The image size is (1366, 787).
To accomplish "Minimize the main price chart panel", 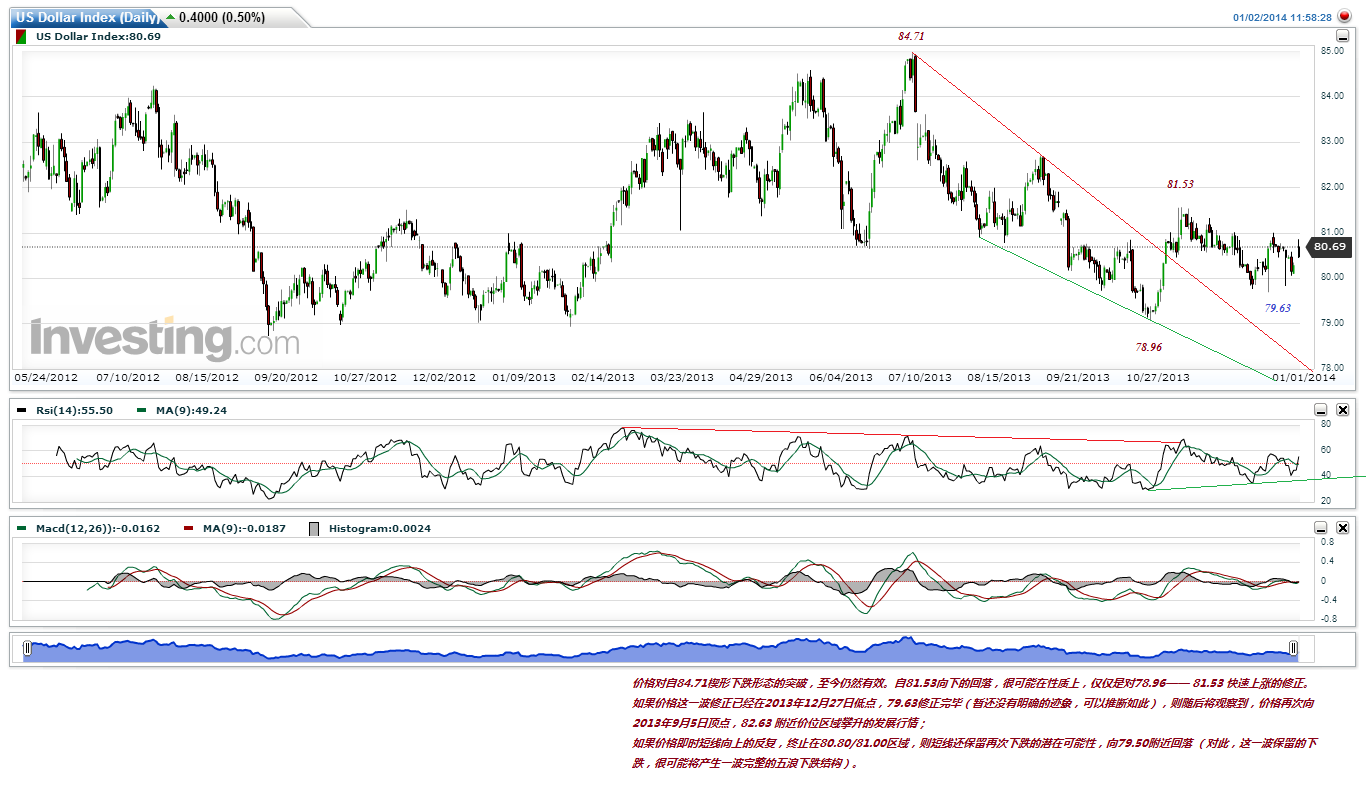I will click(x=1343, y=36).
